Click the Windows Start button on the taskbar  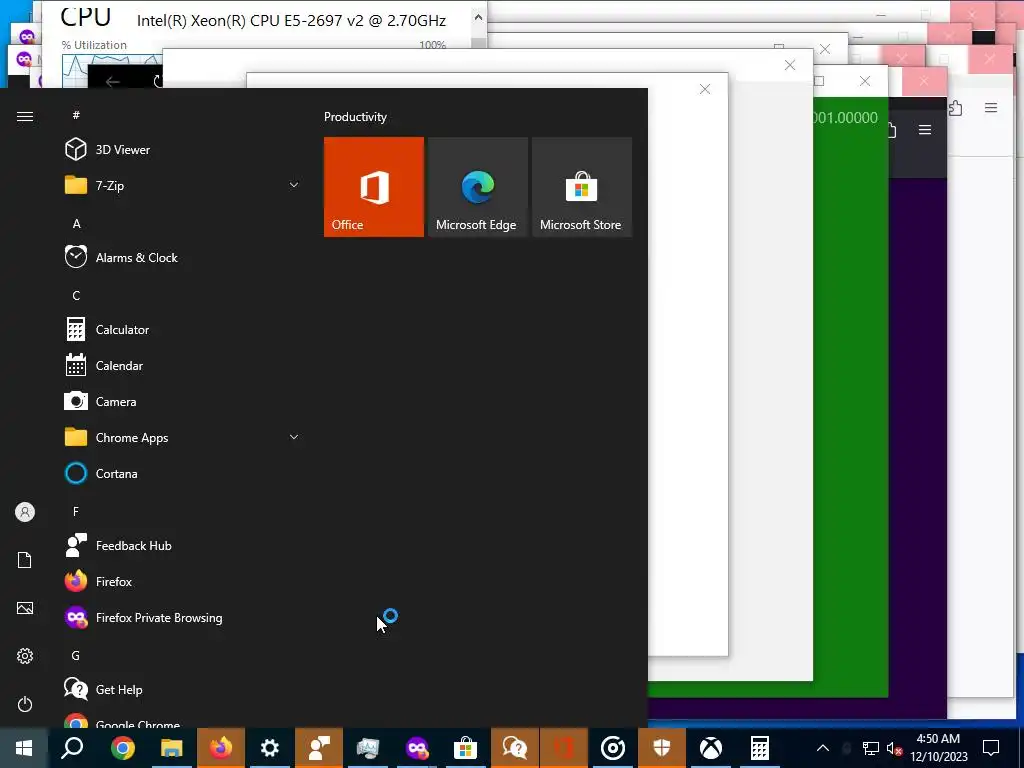pos(24,748)
